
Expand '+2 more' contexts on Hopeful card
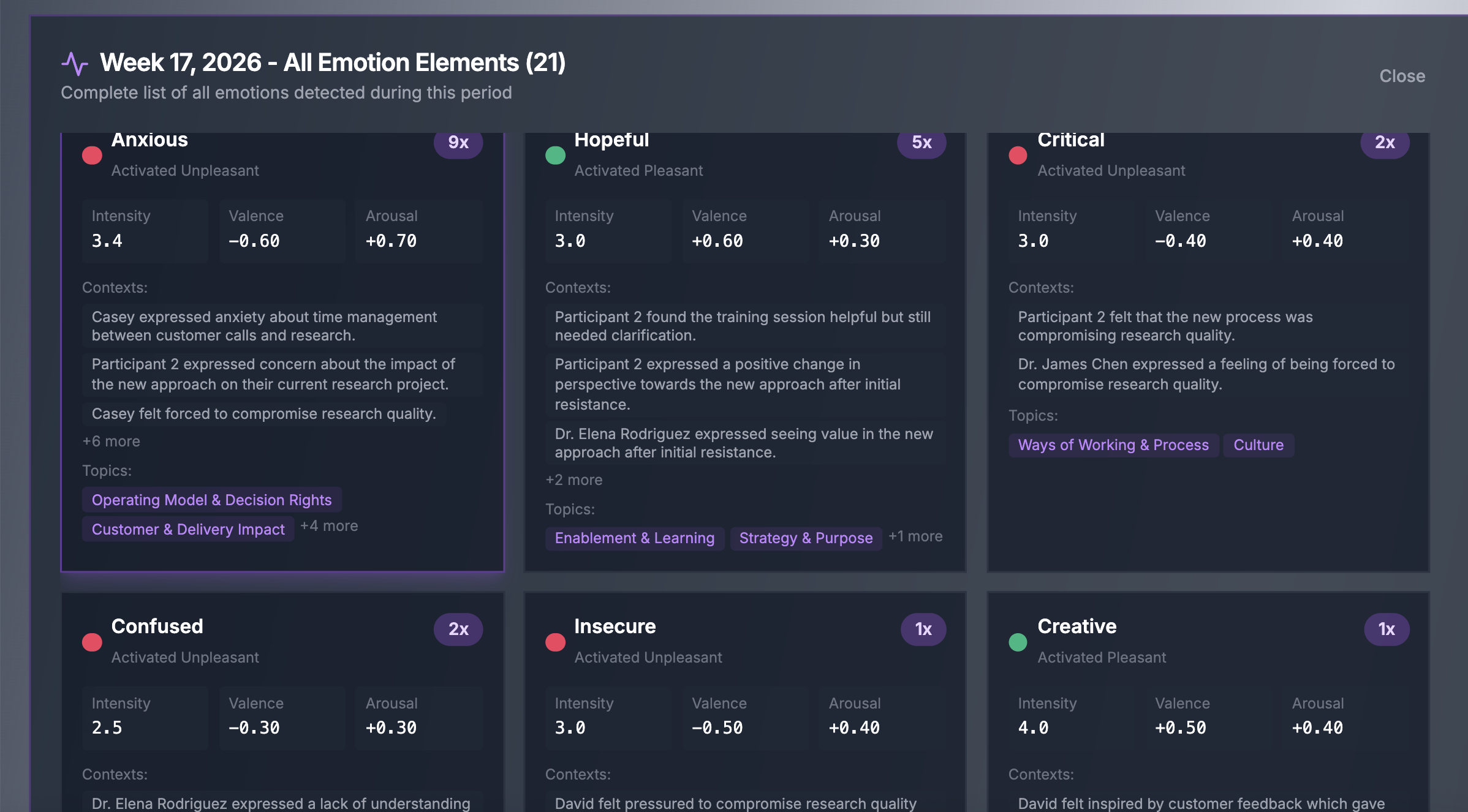574,480
